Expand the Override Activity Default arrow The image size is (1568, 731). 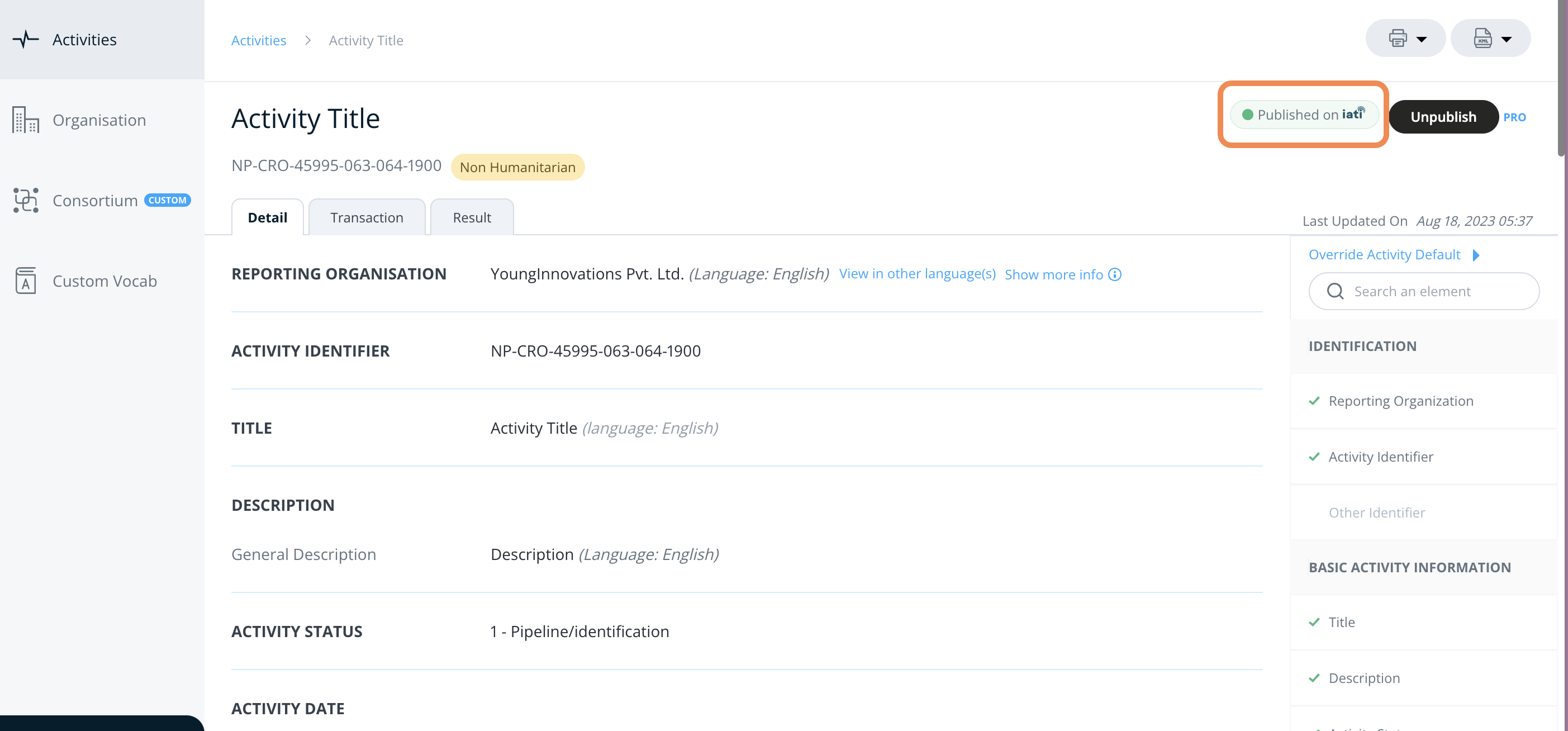pyautogui.click(x=1475, y=255)
